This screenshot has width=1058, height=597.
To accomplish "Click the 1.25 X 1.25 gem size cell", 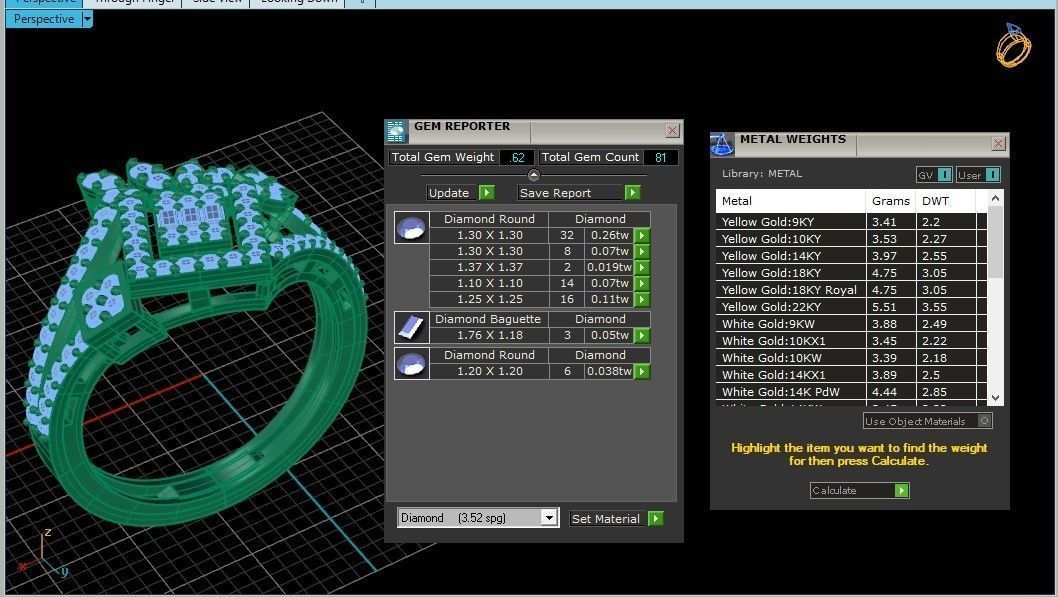I will [x=490, y=300].
